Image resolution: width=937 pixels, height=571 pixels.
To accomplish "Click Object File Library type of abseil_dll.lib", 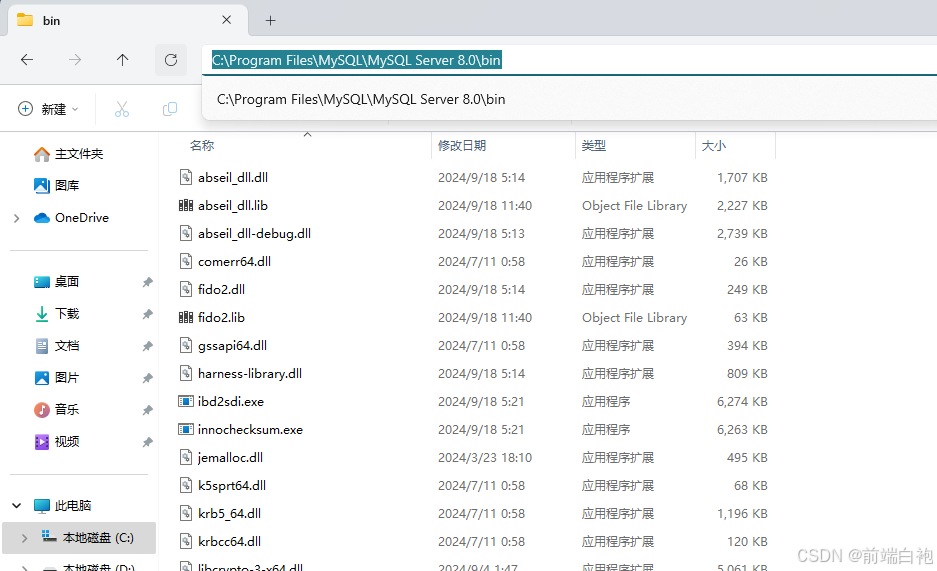I will [x=635, y=206].
